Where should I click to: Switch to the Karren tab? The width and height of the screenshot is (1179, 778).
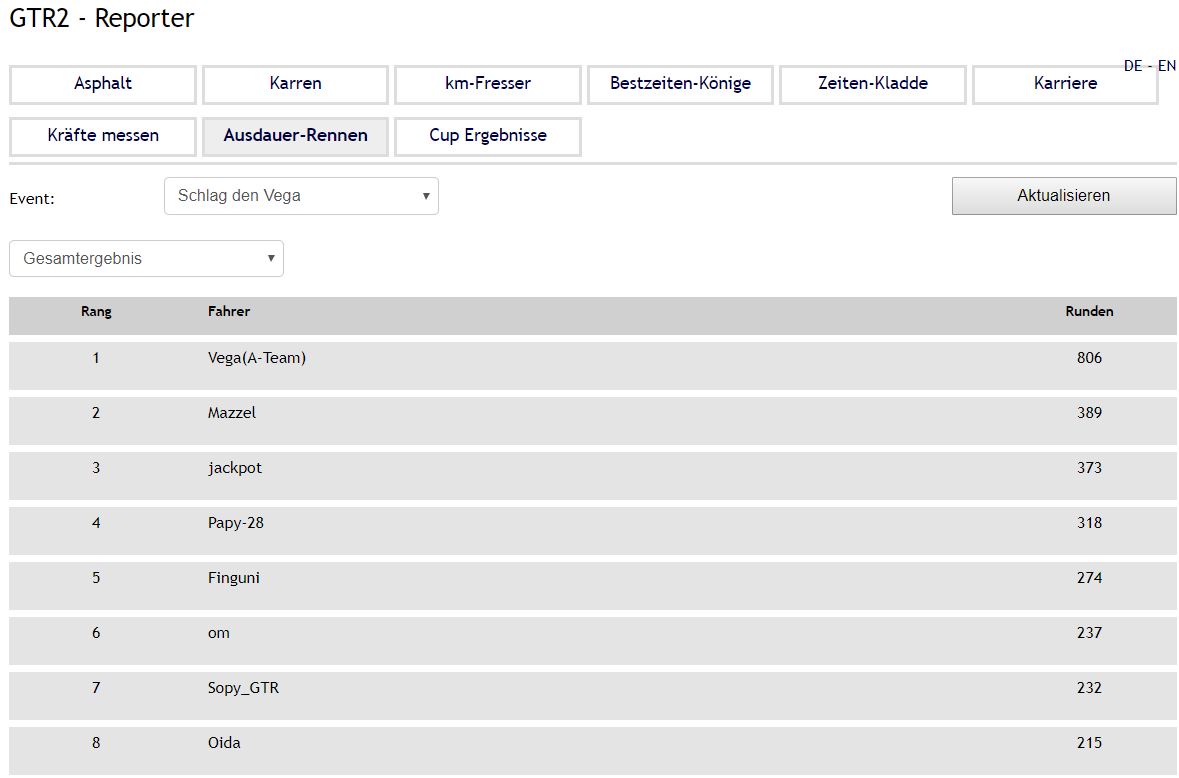click(295, 84)
